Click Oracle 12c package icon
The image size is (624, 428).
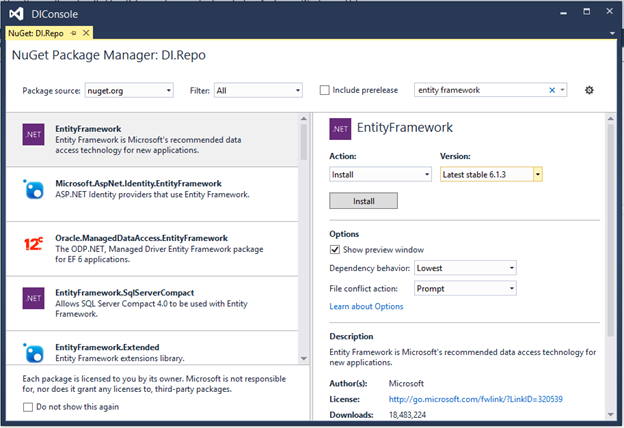33,244
